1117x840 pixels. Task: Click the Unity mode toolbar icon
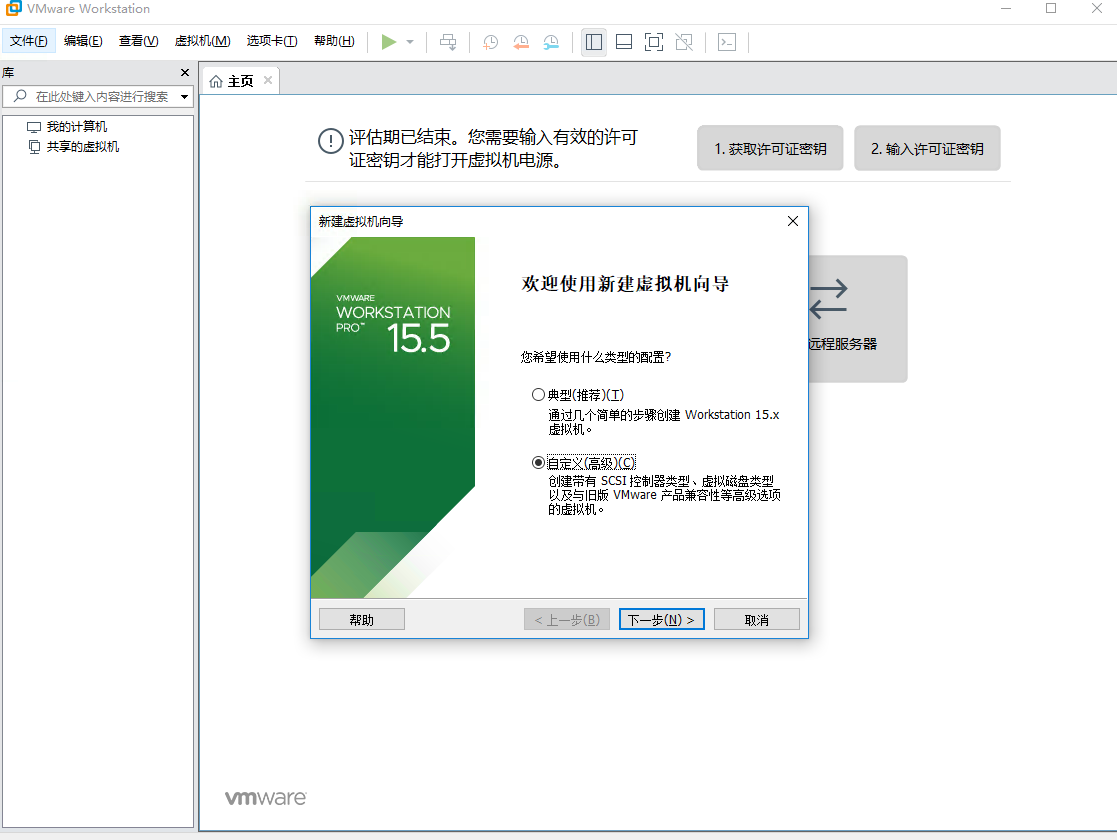pyautogui.click(x=684, y=42)
